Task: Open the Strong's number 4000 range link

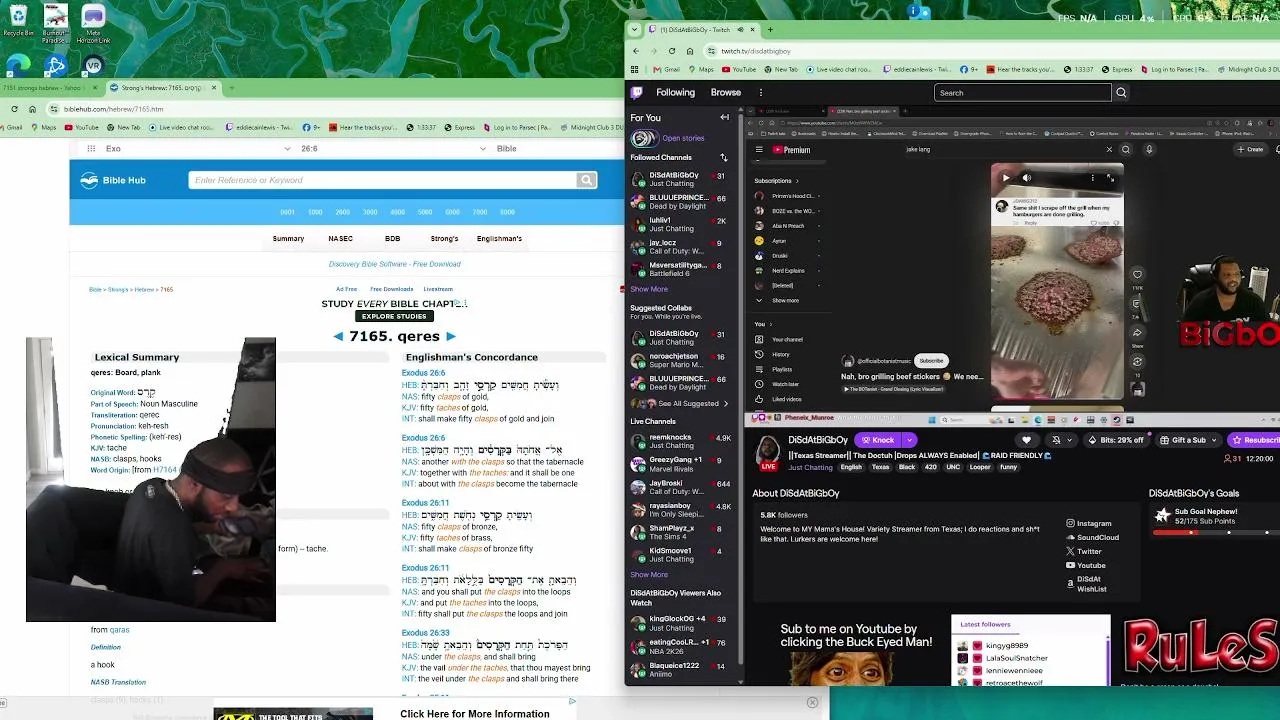Action: click(x=397, y=212)
